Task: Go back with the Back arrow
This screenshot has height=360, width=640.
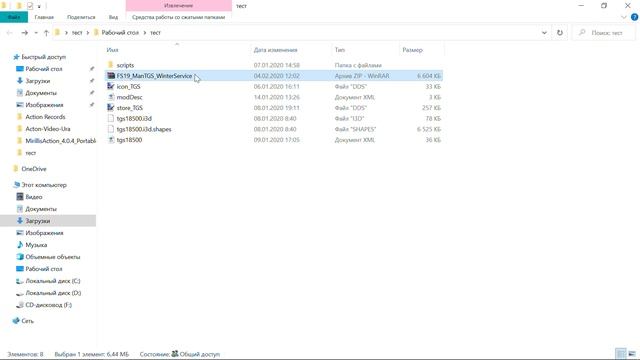Action: pyautogui.click(x=10, y=33)
